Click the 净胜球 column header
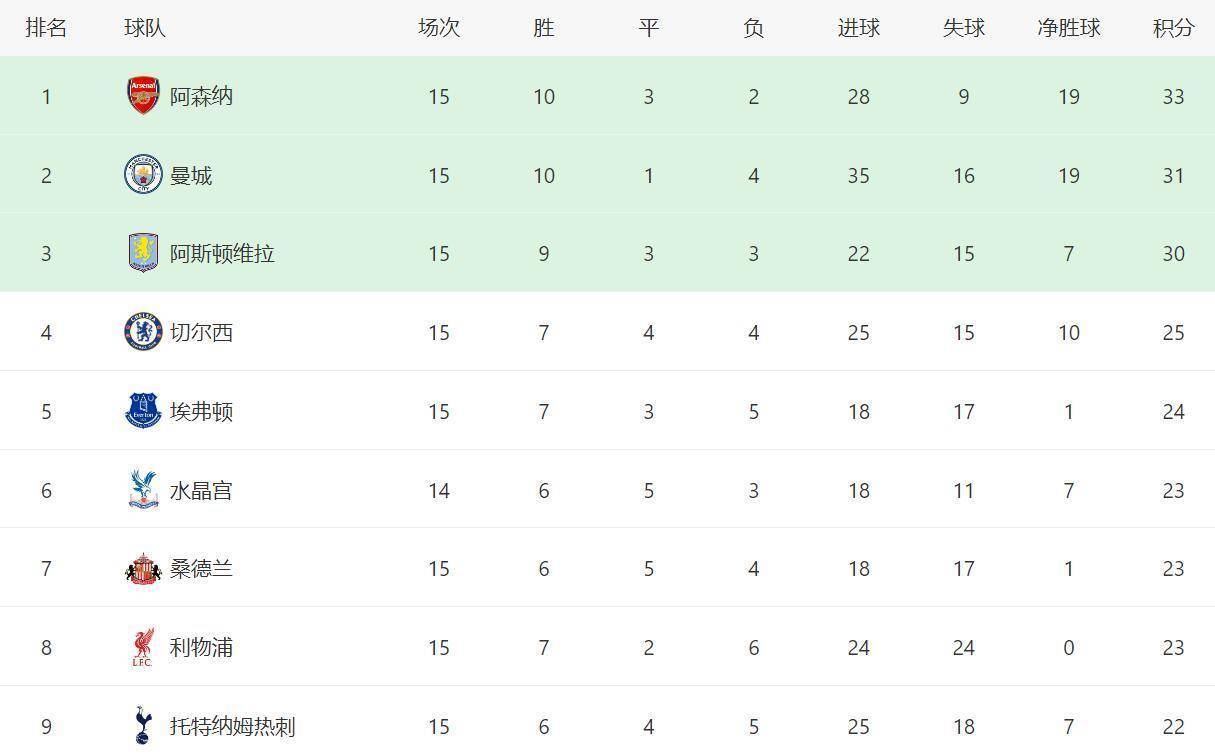 coord(1068,28)
